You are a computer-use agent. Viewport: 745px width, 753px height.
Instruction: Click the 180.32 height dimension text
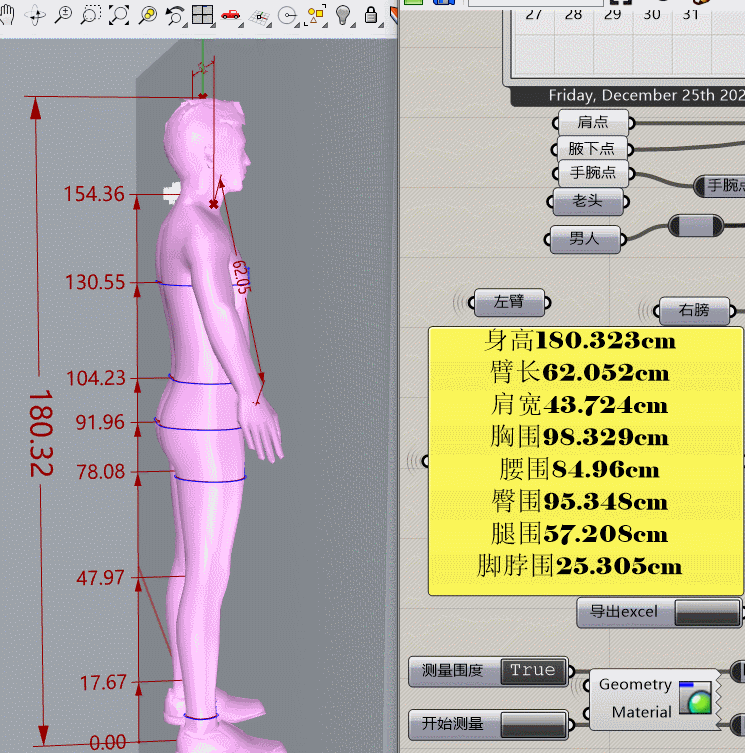(41, 433)
